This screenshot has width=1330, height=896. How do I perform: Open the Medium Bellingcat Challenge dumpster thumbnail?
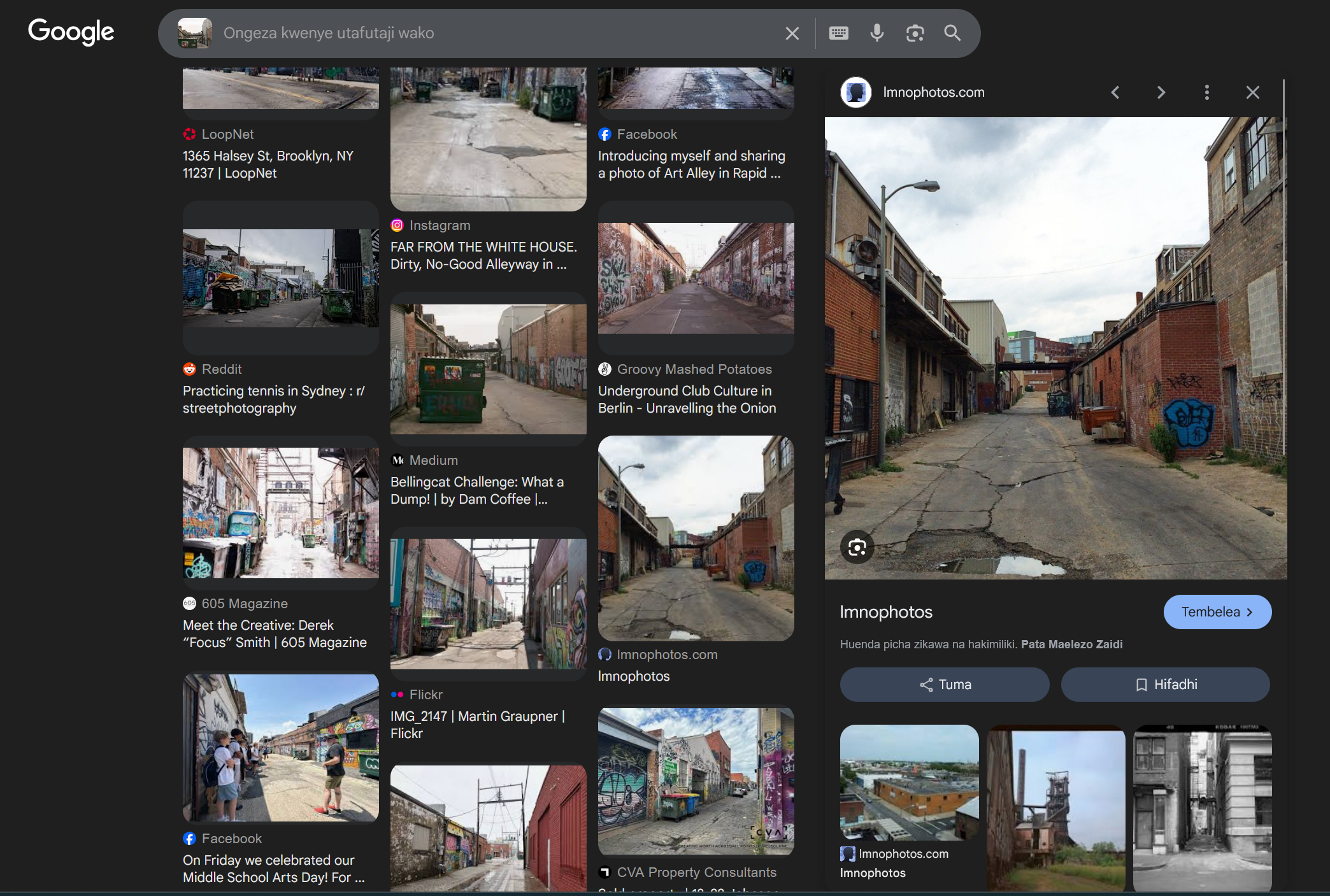[488, 369]
